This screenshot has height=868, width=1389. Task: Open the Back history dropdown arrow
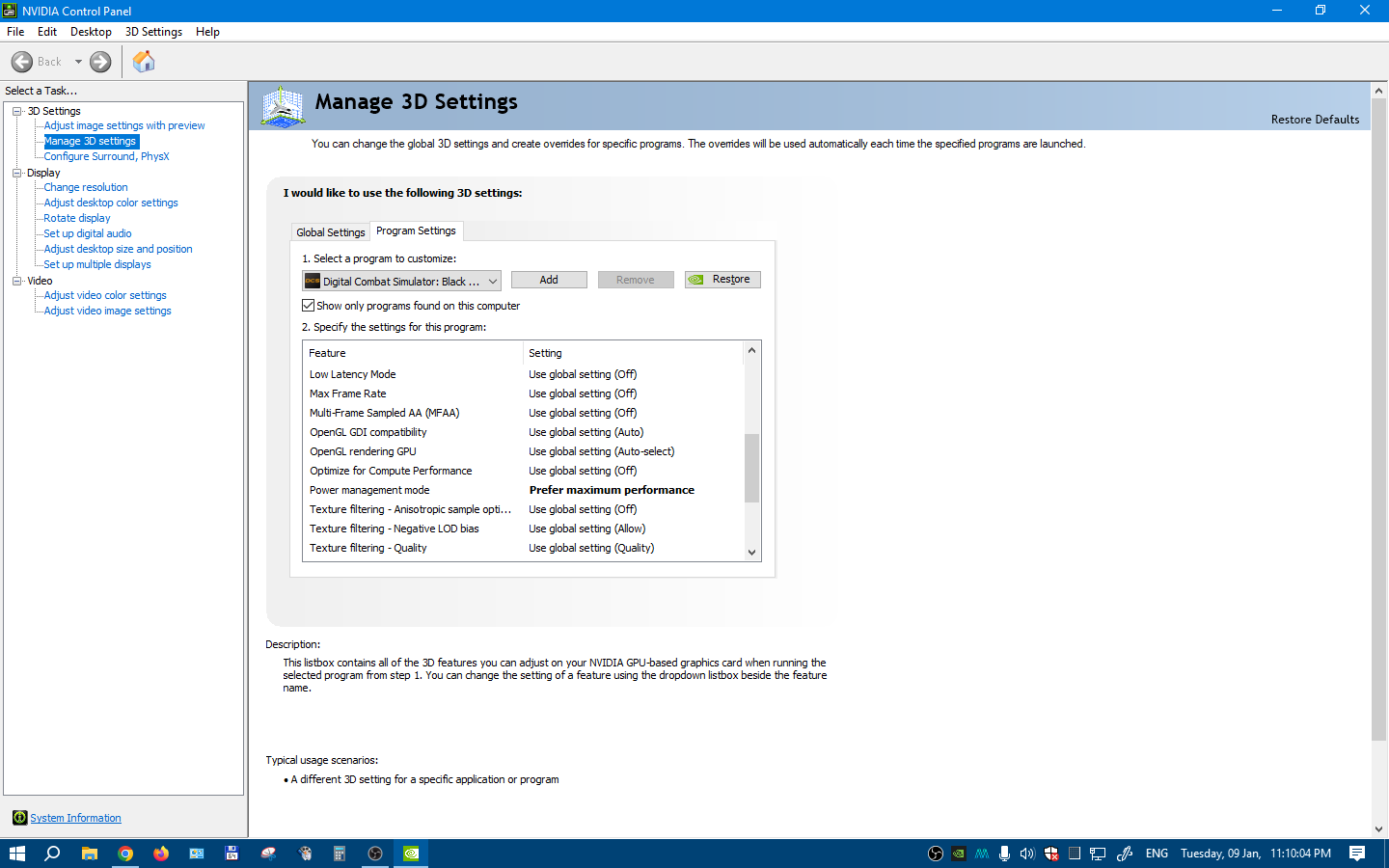click(78, 62)
